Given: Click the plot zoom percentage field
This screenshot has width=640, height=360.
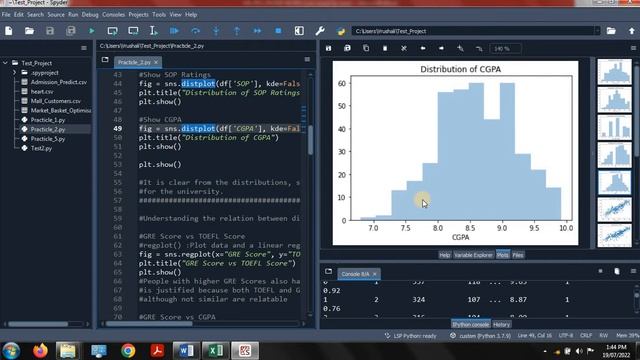Looking at the screenshot, I should coord(506,48).
